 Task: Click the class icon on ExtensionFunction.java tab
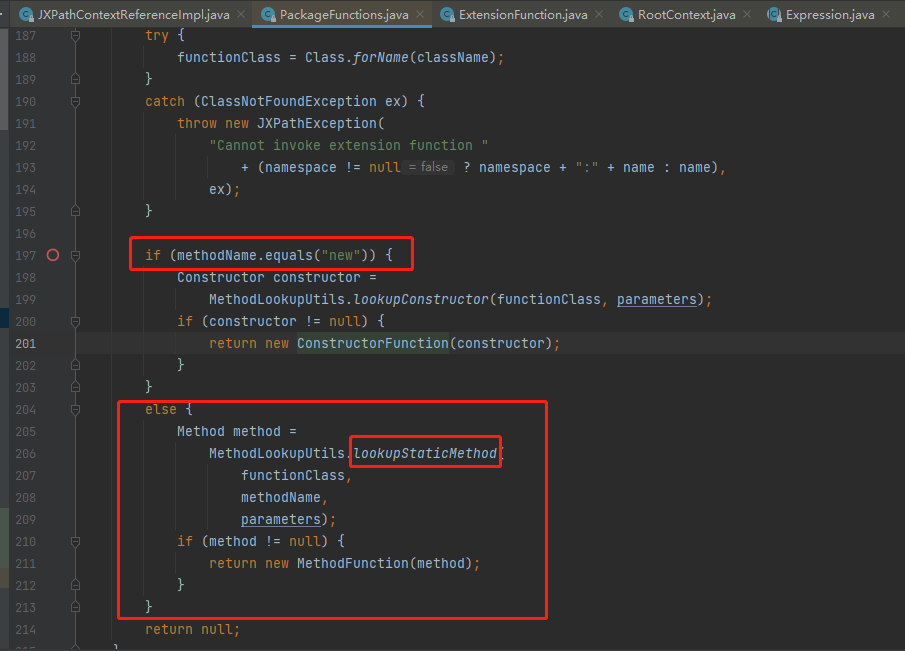tap(447, 14)
